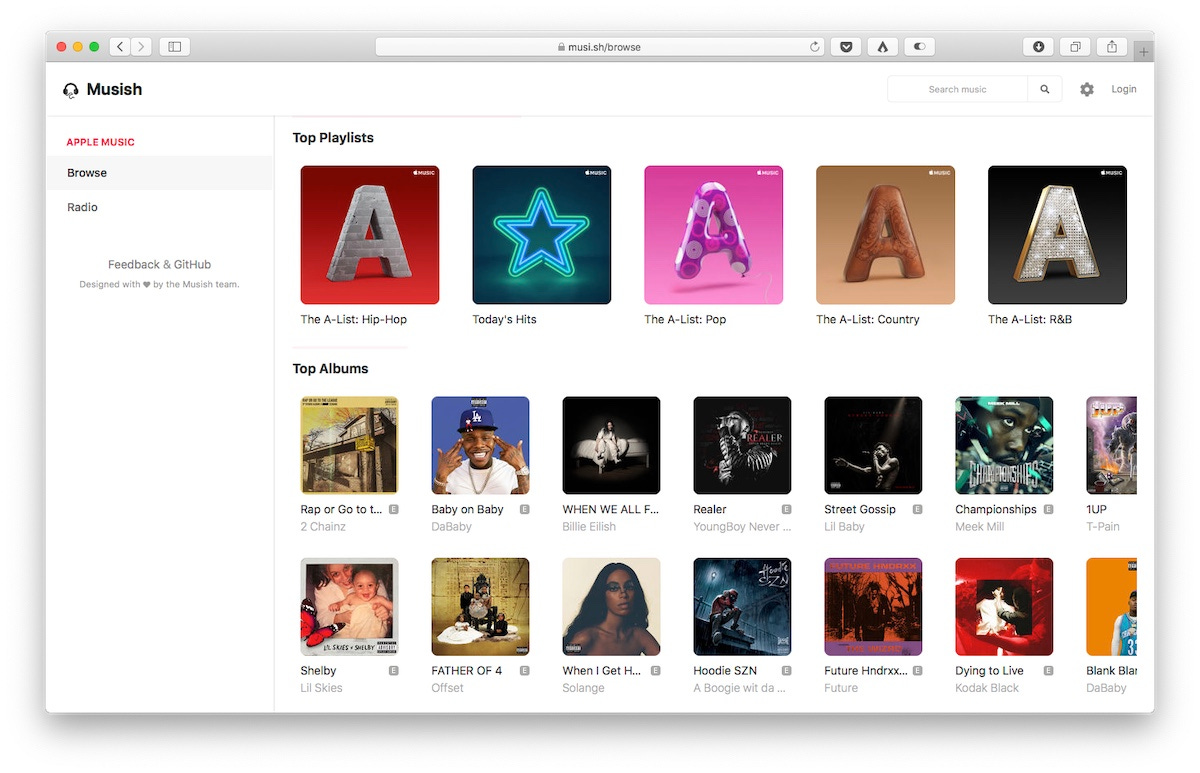Image resolution: width=1200 pixels, height=773 pixels.
Task: Click the Top Albums heading
Action: click(x=330, y=369)
